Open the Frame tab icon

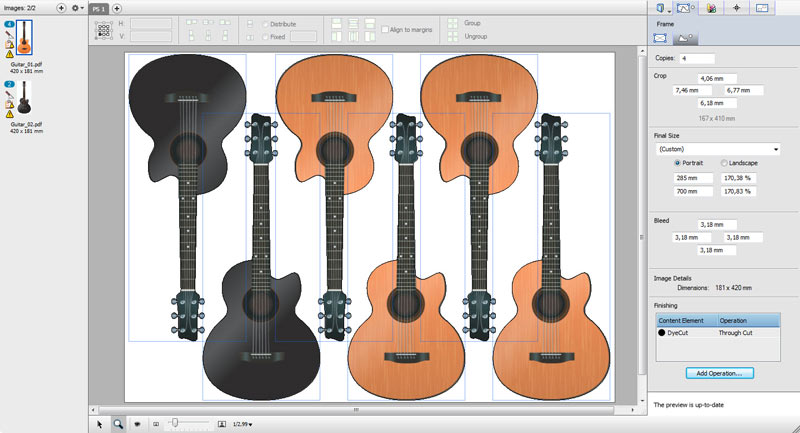(686, 8)
